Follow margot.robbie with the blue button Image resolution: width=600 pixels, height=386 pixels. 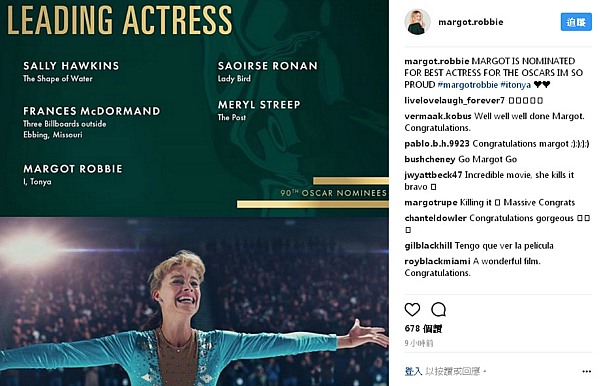tap(576, 22)
